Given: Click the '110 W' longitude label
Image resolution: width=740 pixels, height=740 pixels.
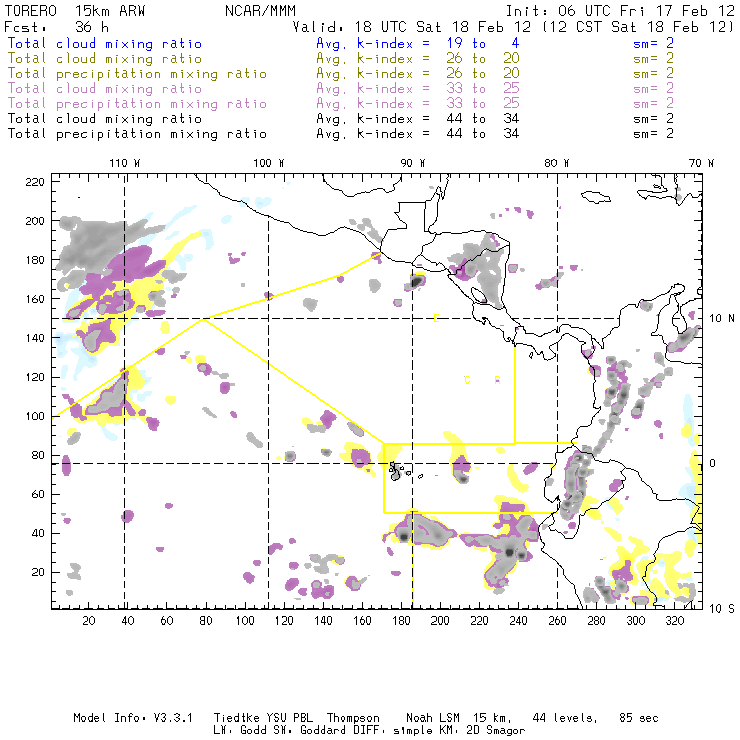Looking at the screenshot, I should [x=125, y=163].
